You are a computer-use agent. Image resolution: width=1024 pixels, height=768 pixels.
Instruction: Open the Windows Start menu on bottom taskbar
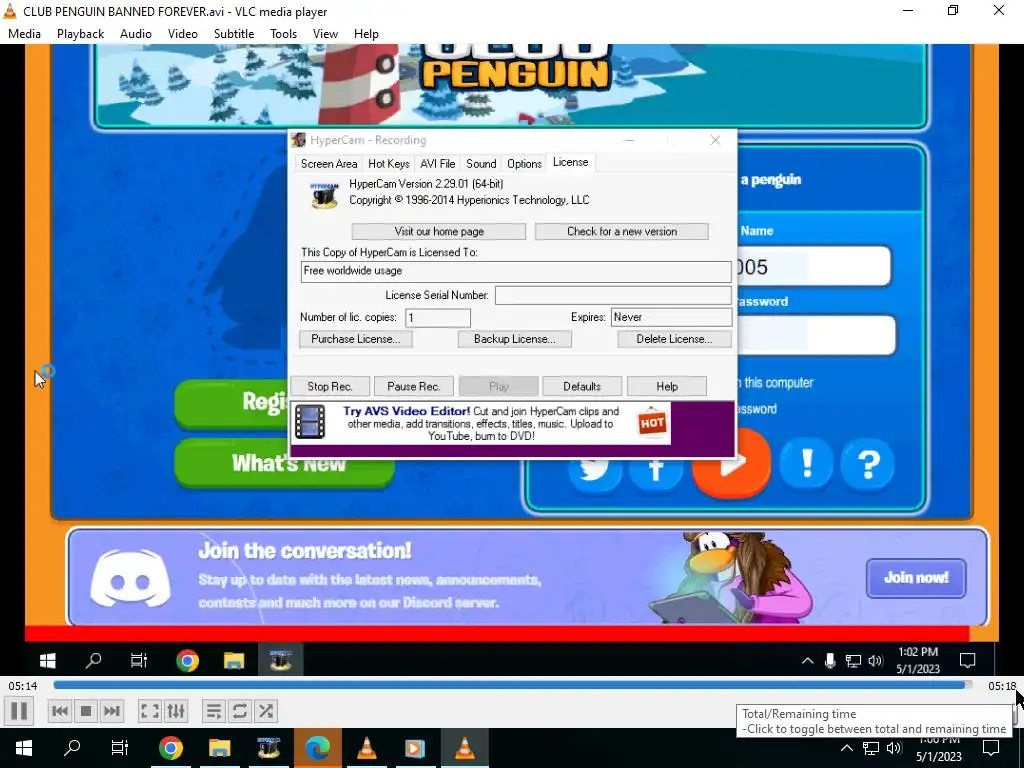tap(24, 748)
